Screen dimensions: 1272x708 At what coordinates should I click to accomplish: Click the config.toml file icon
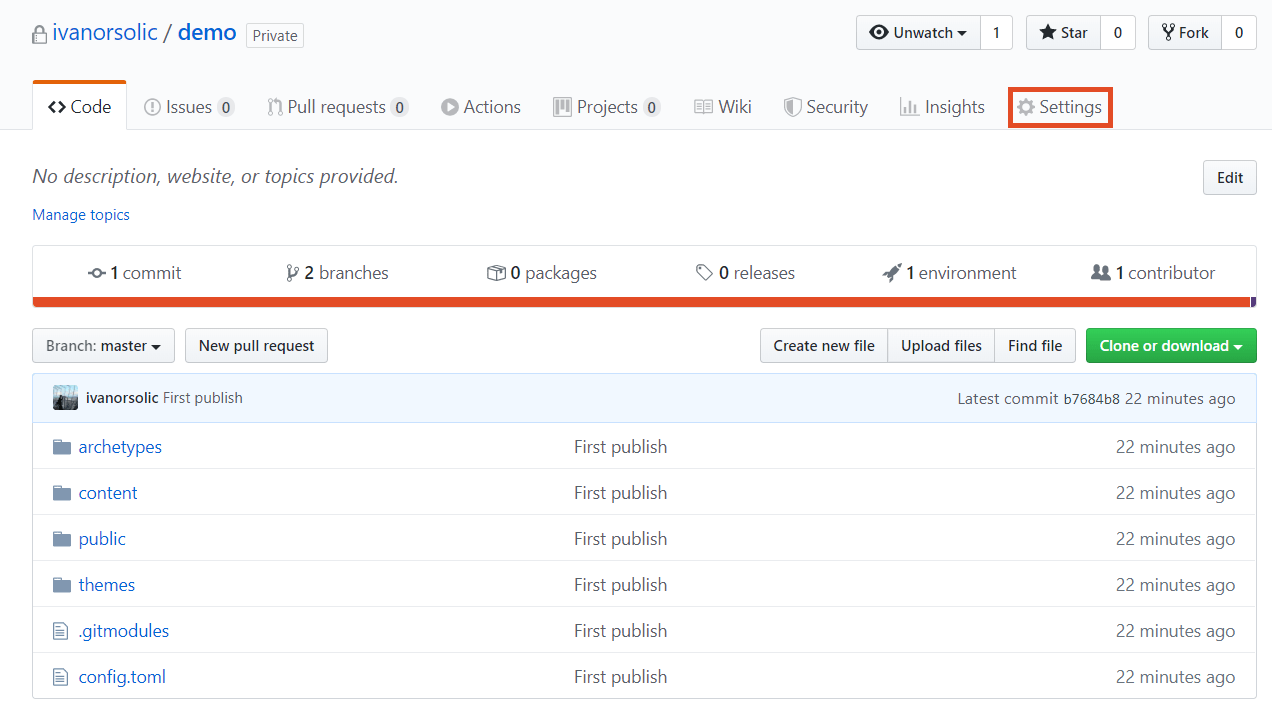pos(62,677)
